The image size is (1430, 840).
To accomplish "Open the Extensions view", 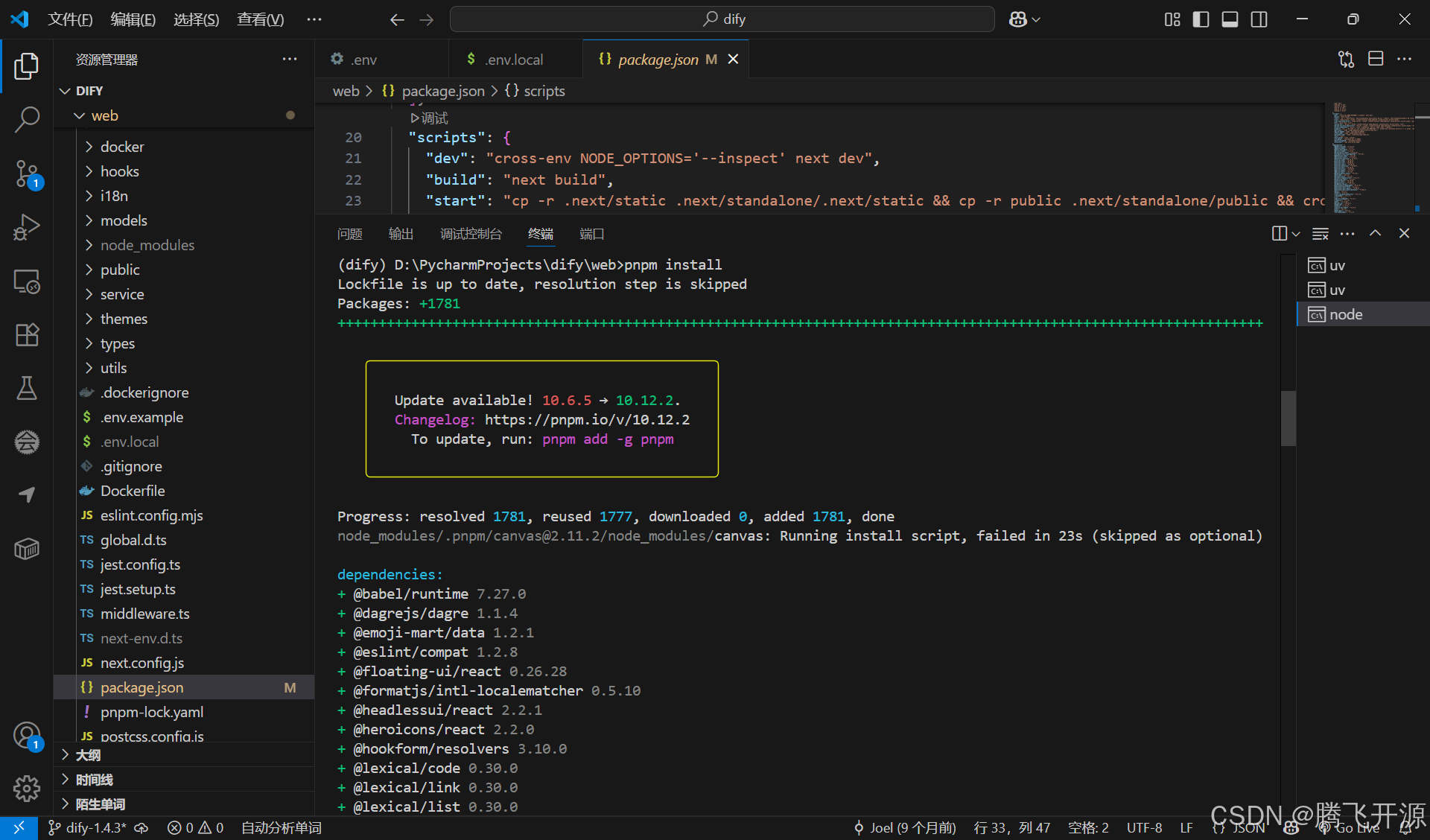I will [27, 335].
